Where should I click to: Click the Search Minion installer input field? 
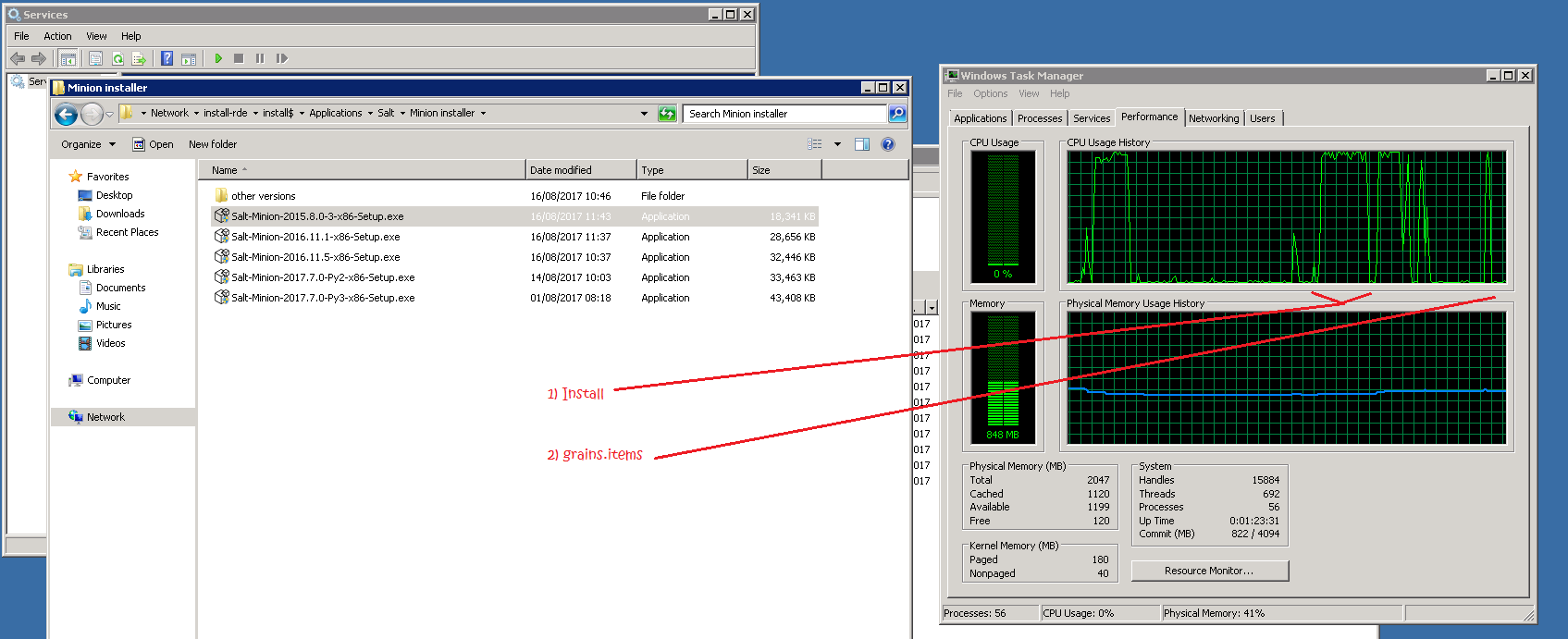pos(785,114)
